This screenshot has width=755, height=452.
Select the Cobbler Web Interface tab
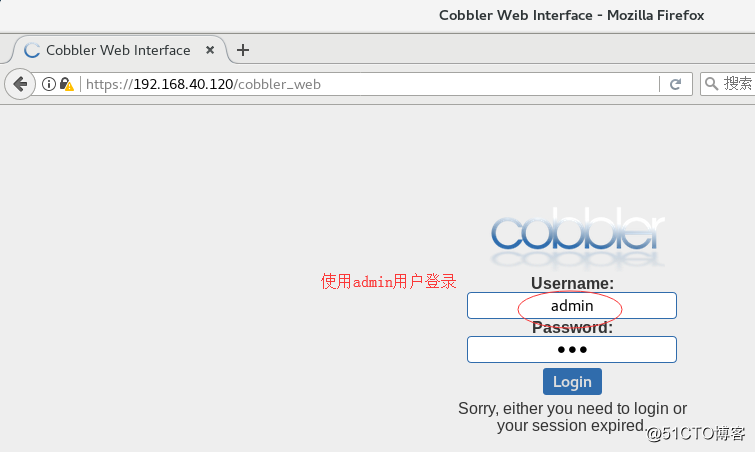coord(118,50)
